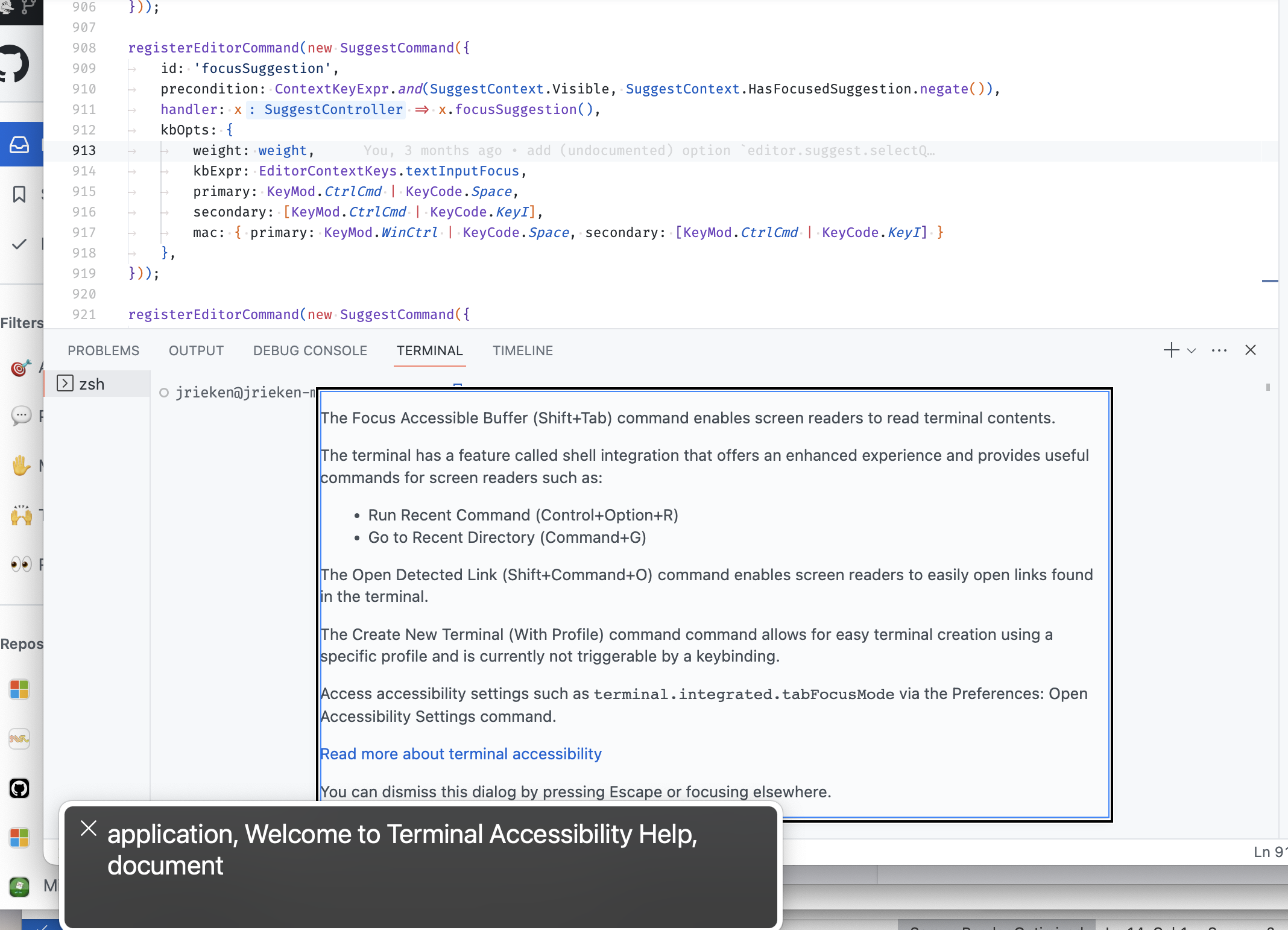This screenshot has height=930, width=1288.
Task: Click the GitHub logo in sidebar
Action: coord(13,64)
